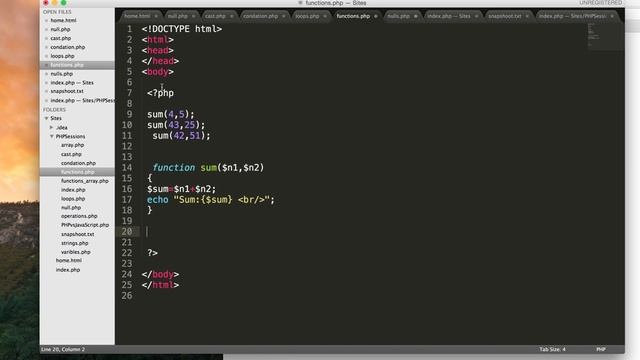Open nulls.php in the Open Files list
This screenshot has height=360, width=640.
[62, 74]
